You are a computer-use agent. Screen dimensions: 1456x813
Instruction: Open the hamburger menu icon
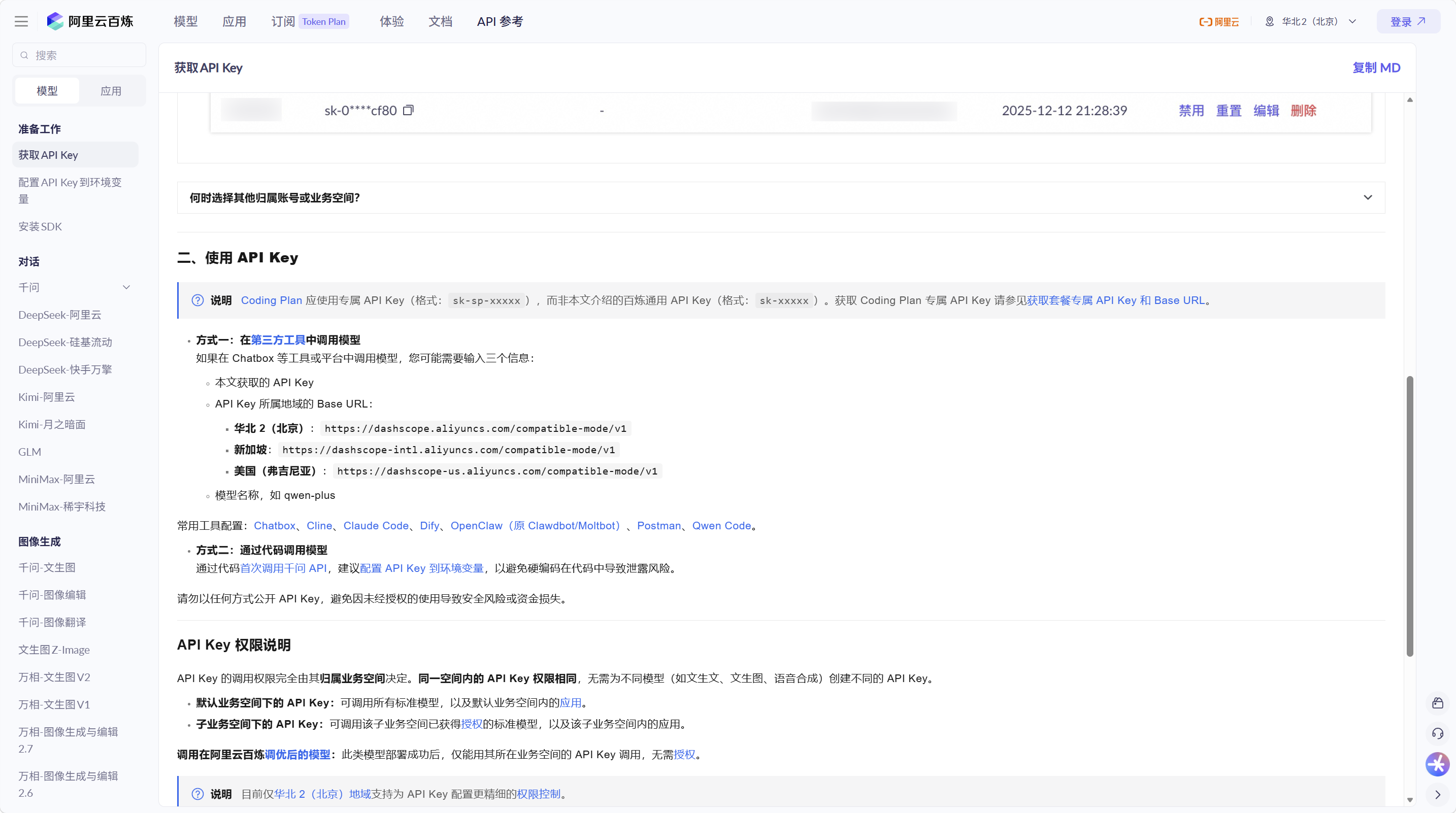[21, 21]
